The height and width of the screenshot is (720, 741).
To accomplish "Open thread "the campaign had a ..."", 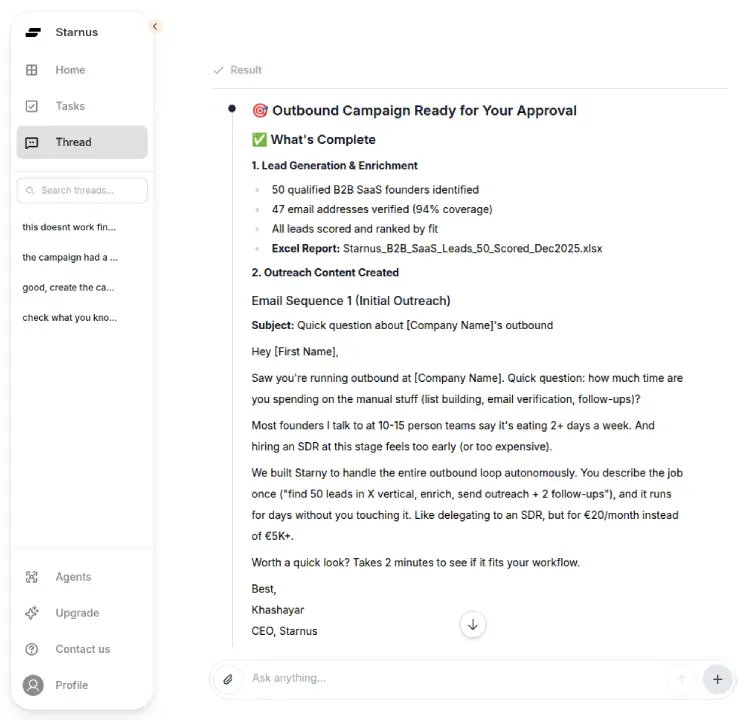I will [70, 257].
